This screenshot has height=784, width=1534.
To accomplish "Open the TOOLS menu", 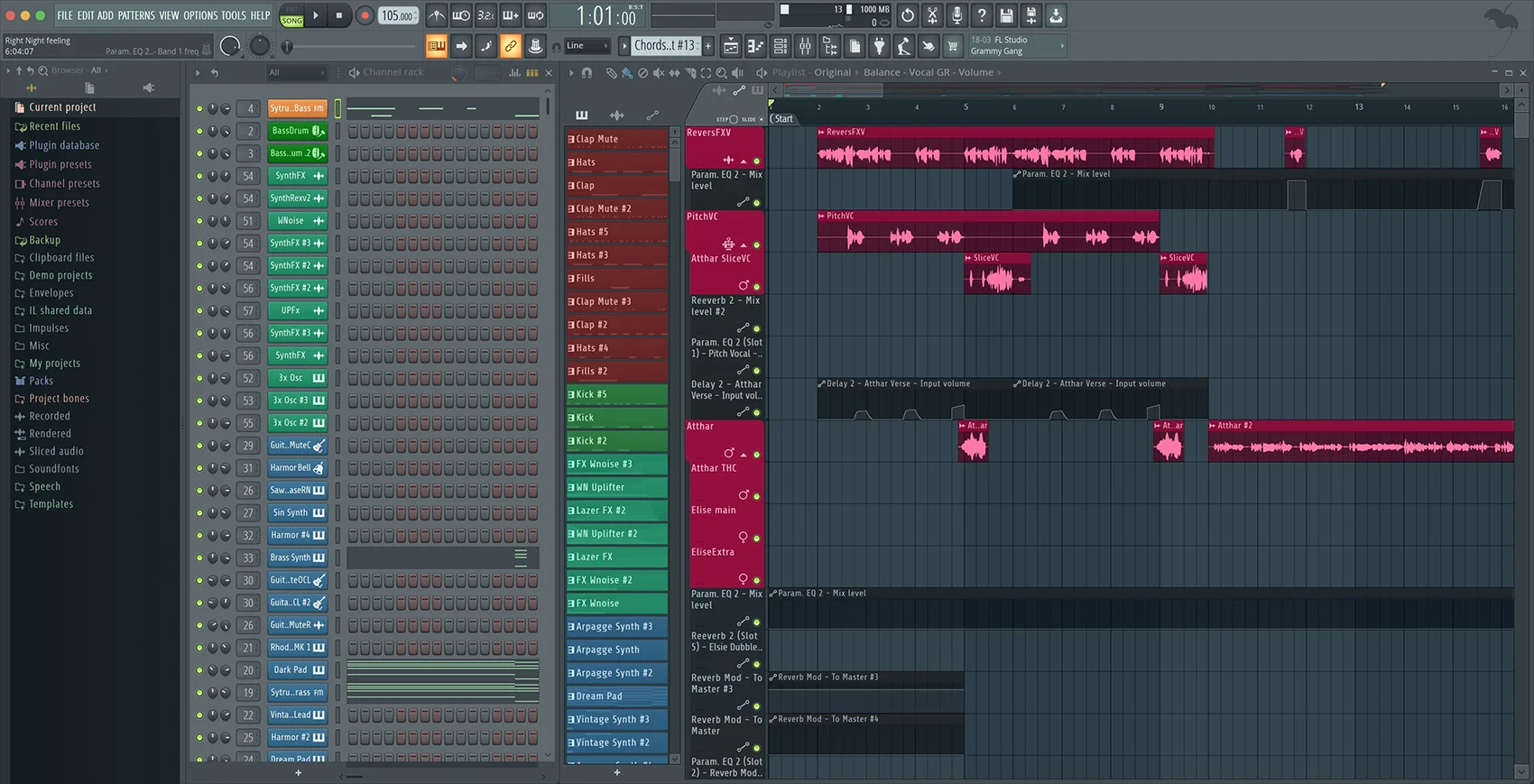I will (233, 15).
